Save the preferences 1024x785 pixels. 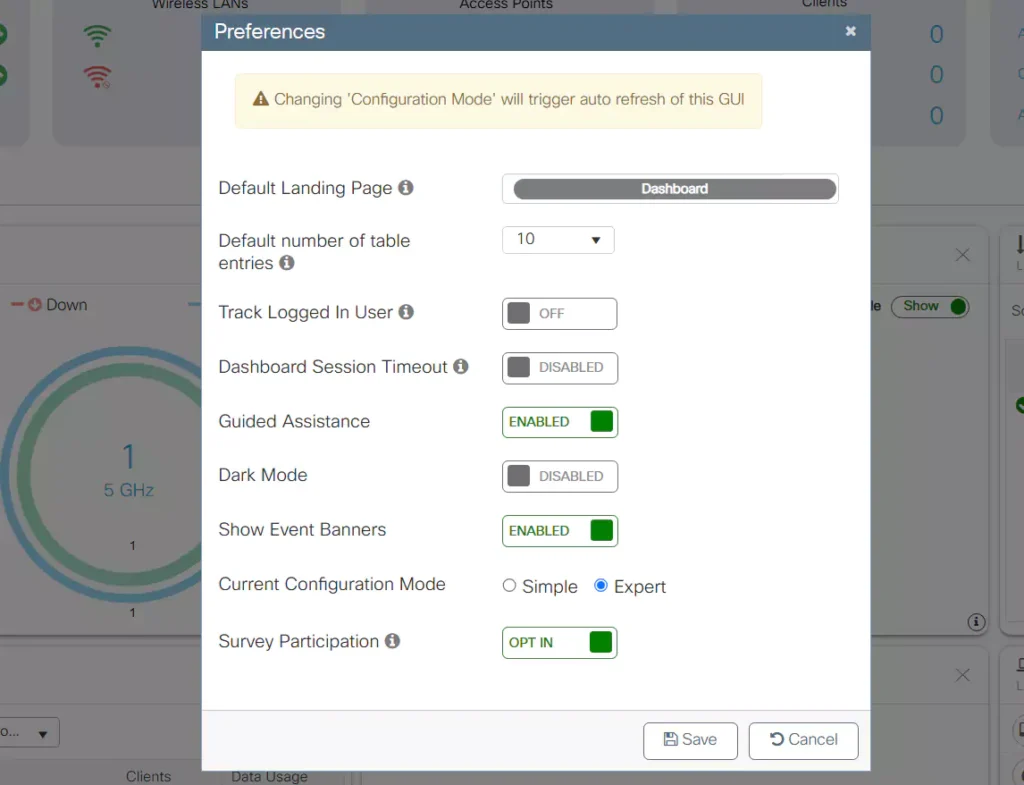click(x=690, y=740)
